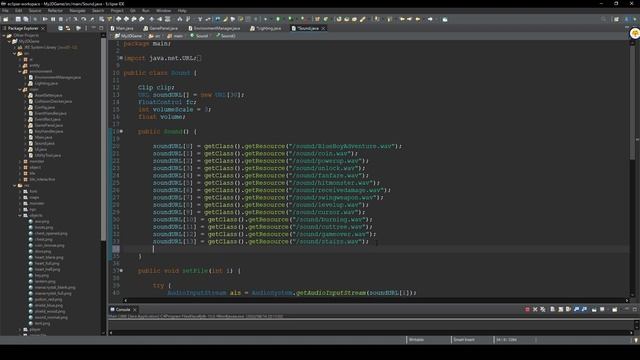The image size is (640, 360).
Task: Expand folded imports at line 3
Action: pos(121,58)
